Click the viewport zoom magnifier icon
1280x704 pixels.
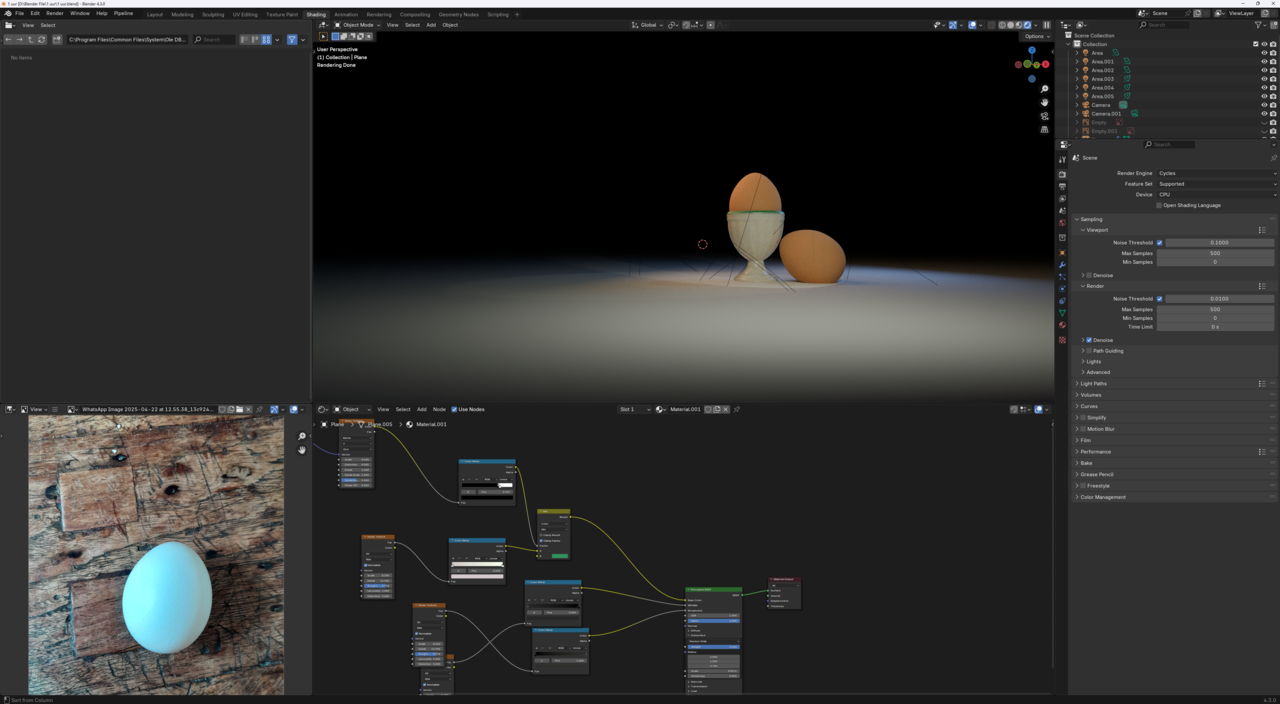[1044, 89]
